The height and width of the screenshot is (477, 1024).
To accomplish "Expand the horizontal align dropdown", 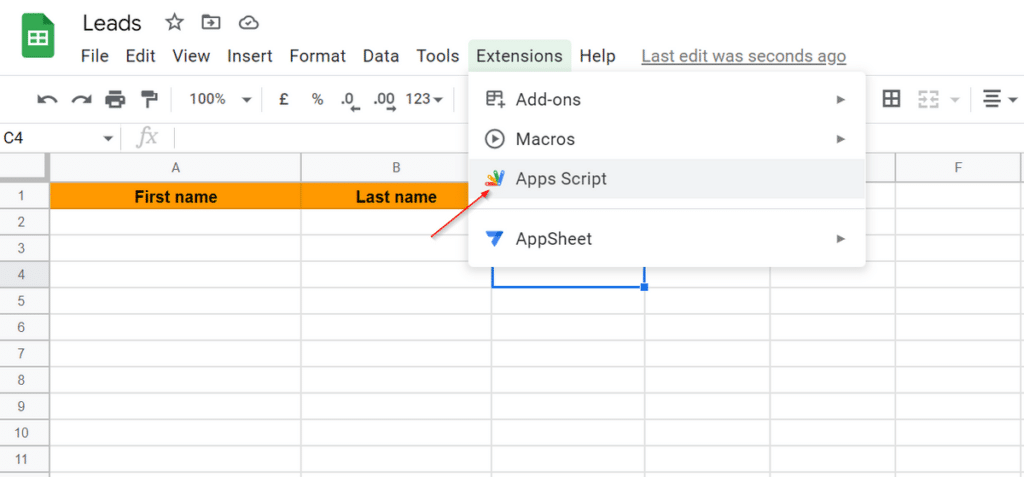I will (999, 99).
